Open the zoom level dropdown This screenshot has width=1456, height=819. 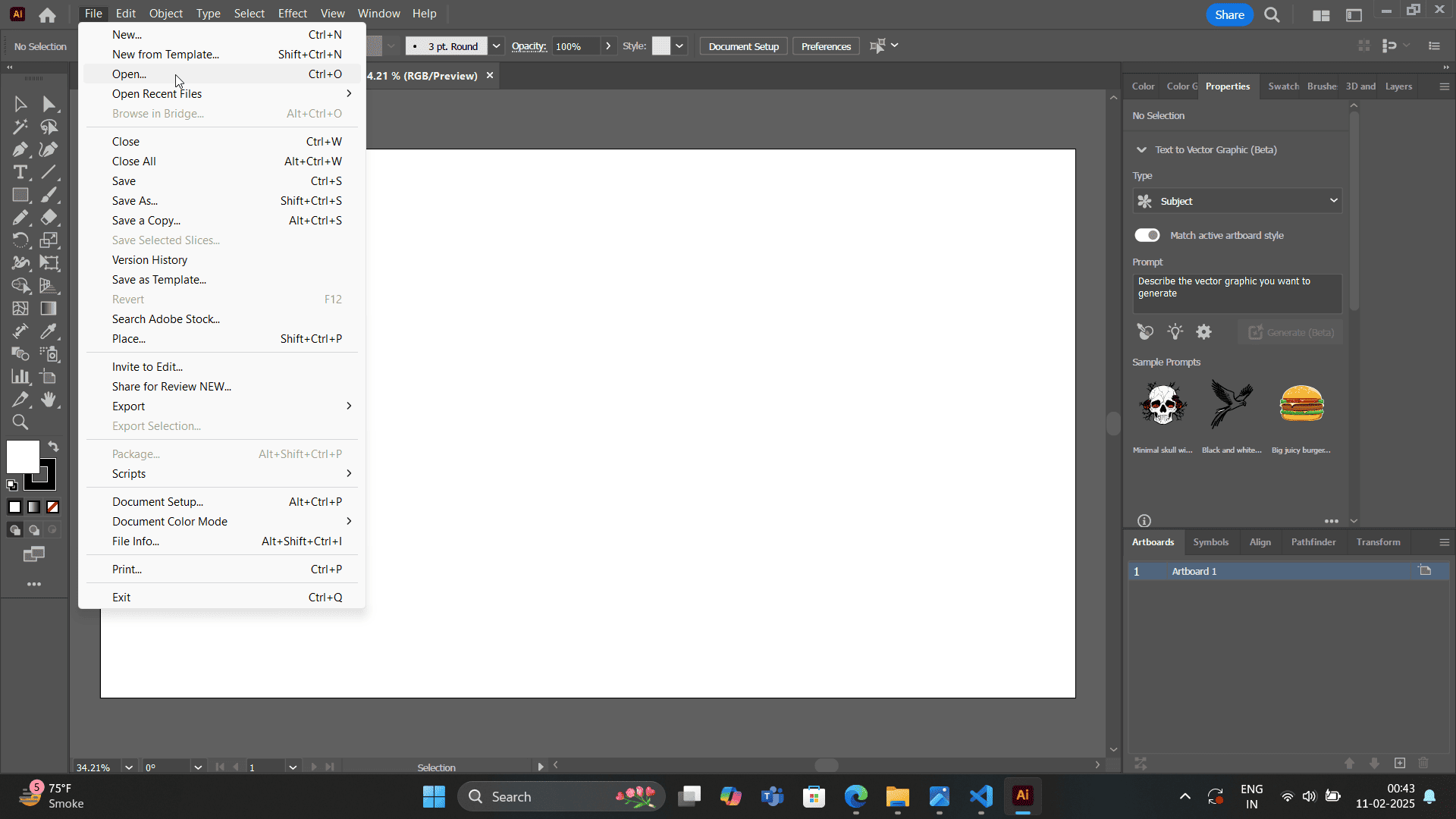(x=129, y=767)
